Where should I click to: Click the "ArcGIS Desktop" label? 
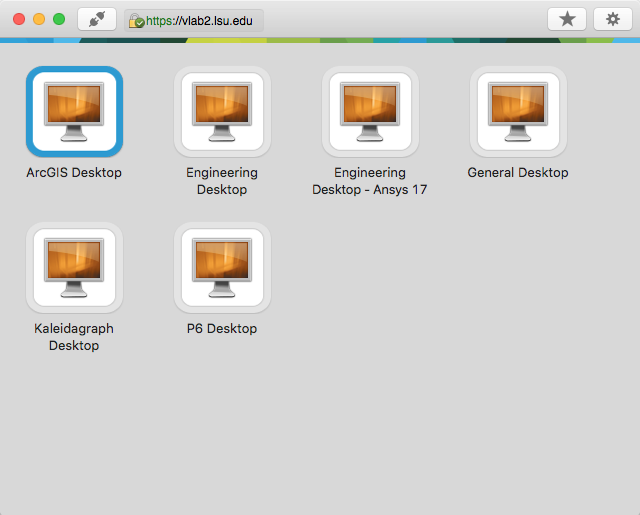tap(74, 173)
